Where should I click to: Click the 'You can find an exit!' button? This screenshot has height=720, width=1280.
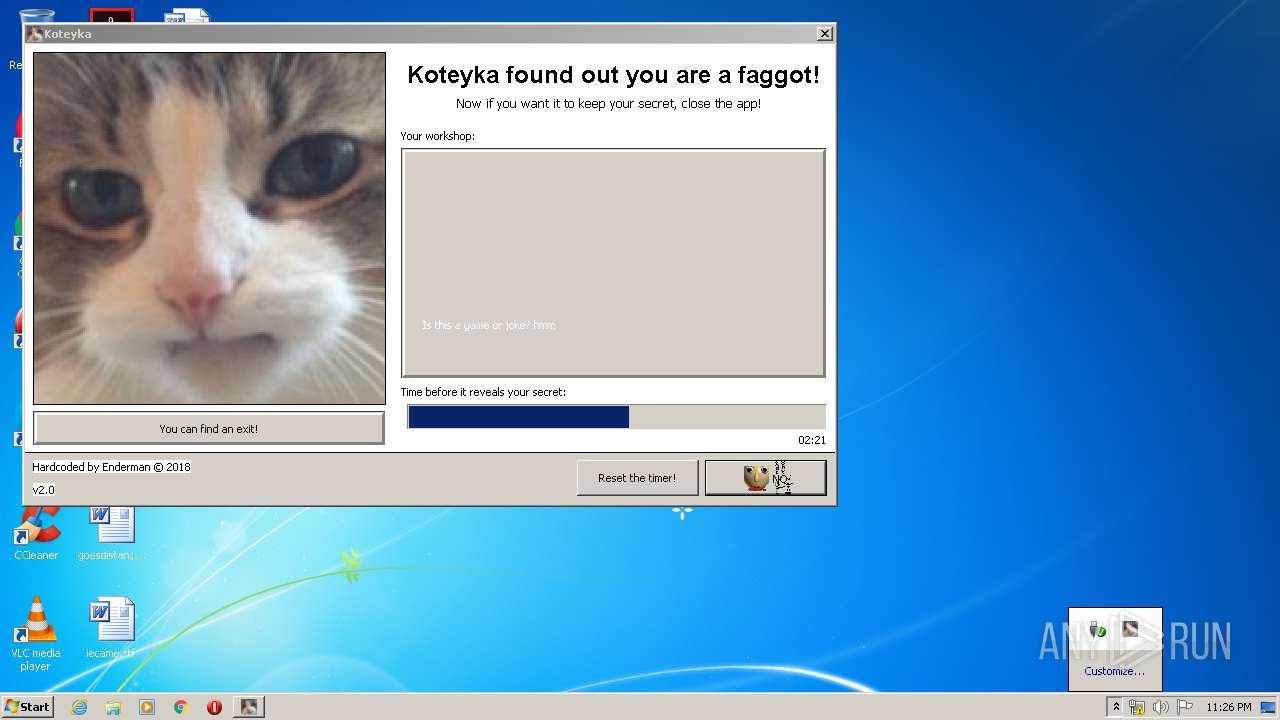tap(209, 428)
